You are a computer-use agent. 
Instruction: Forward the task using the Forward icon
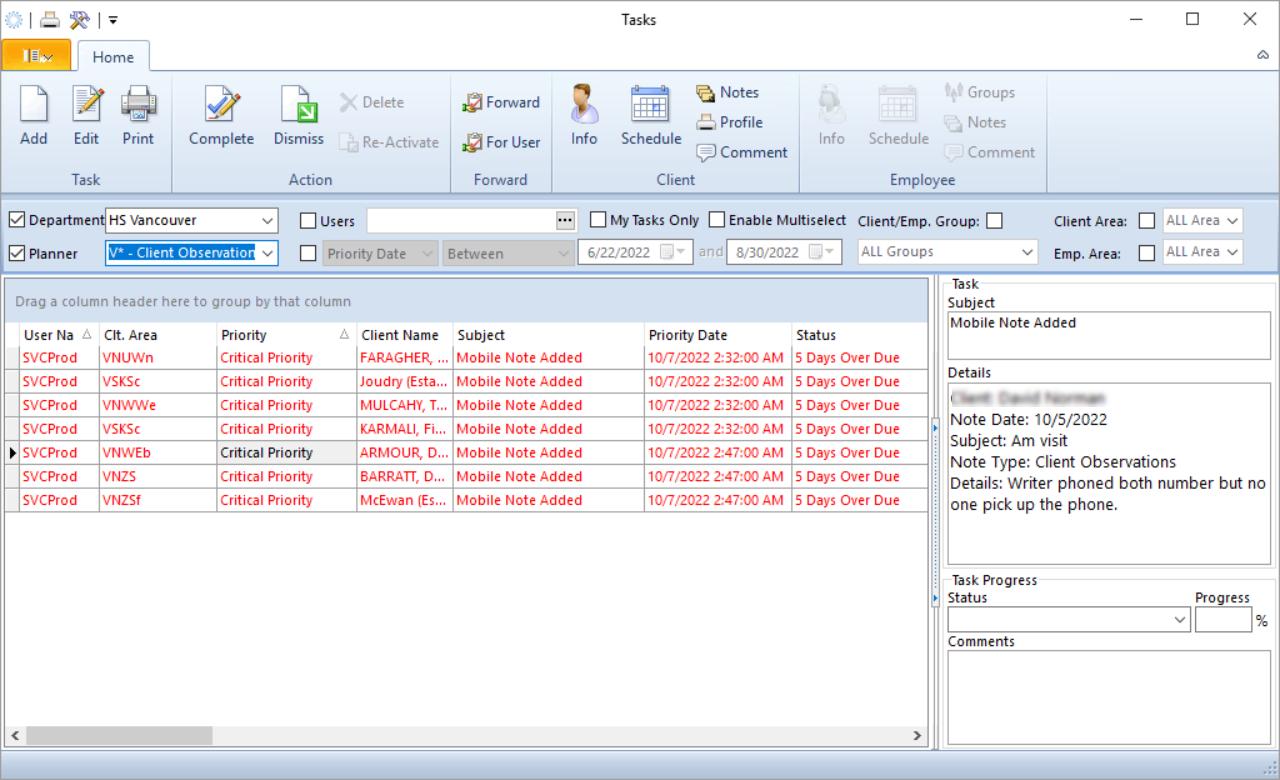(500, 102)
